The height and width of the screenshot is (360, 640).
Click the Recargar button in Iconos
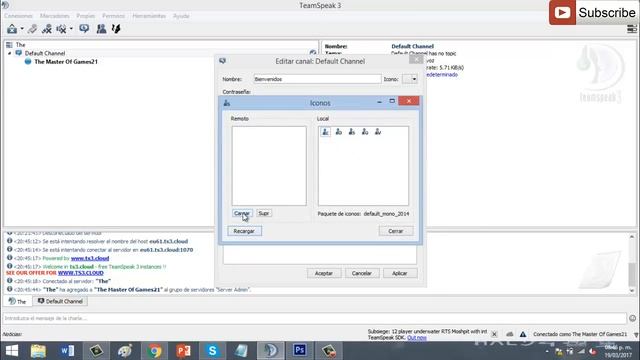[244, 231]
